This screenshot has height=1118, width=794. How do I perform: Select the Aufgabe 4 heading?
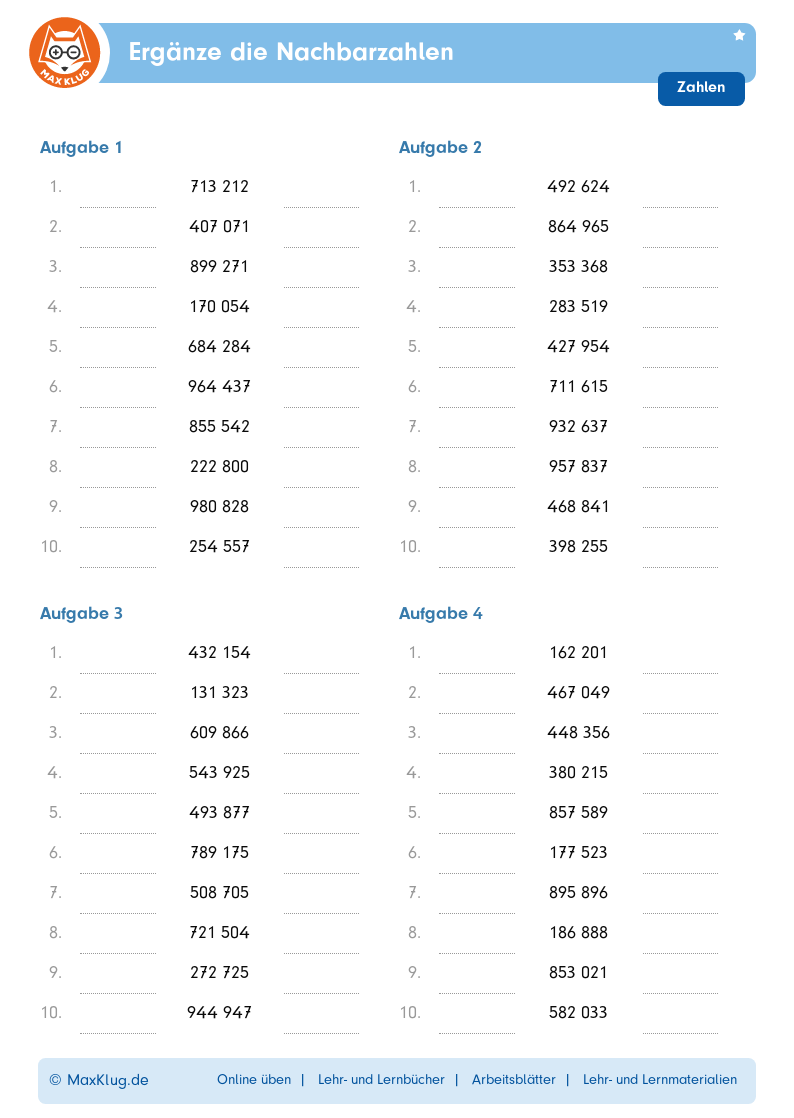coord(440,614)
